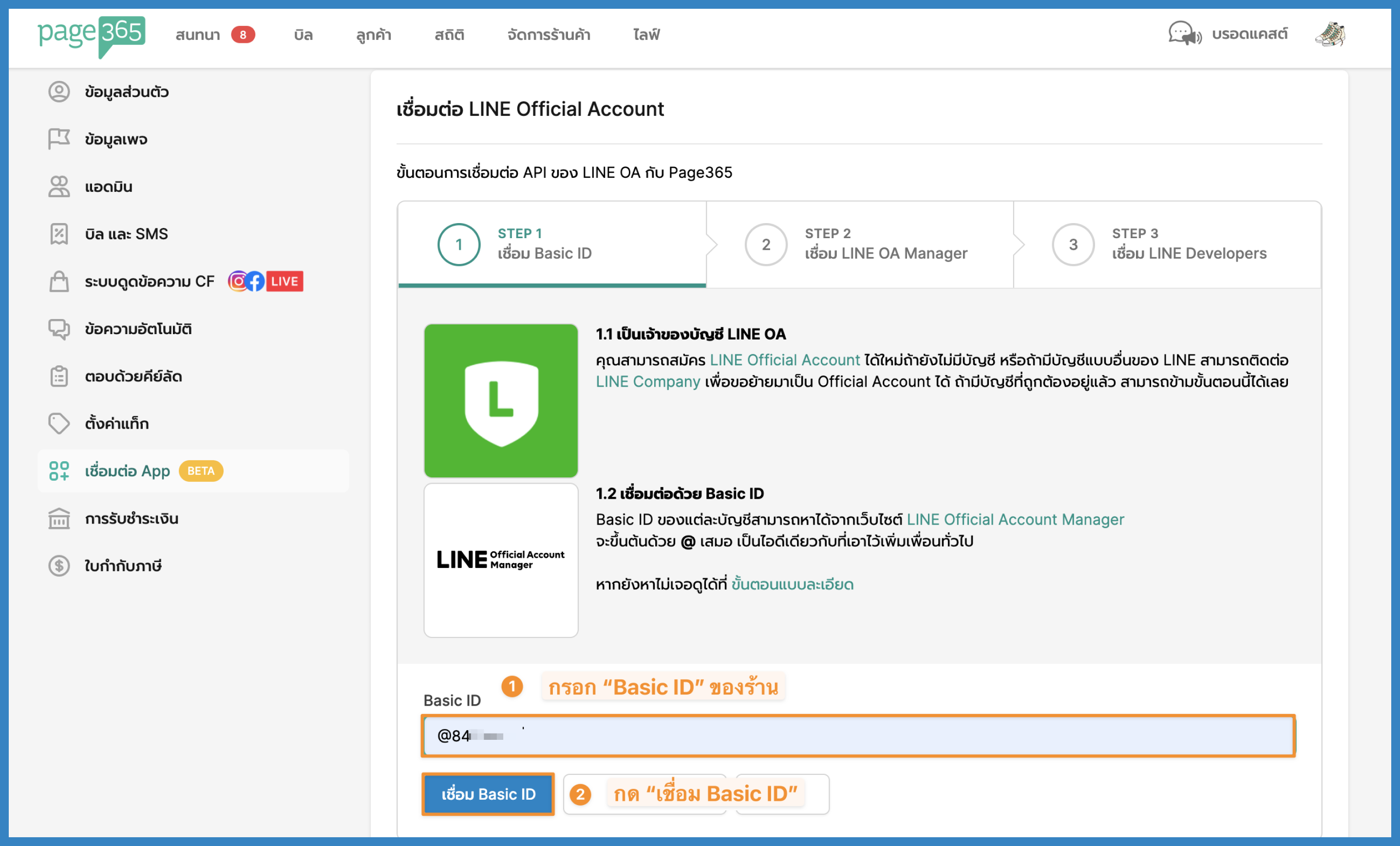This screenshot has height=846, width=1400.
Task: Click the step 2 circle number
Action: pos(766,244)
